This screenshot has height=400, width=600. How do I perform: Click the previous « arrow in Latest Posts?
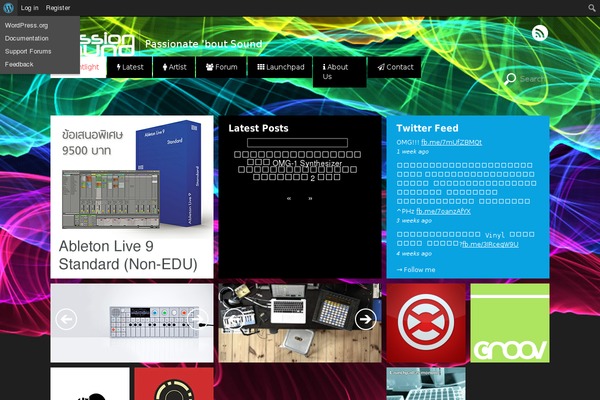click(x=289, y=198)
